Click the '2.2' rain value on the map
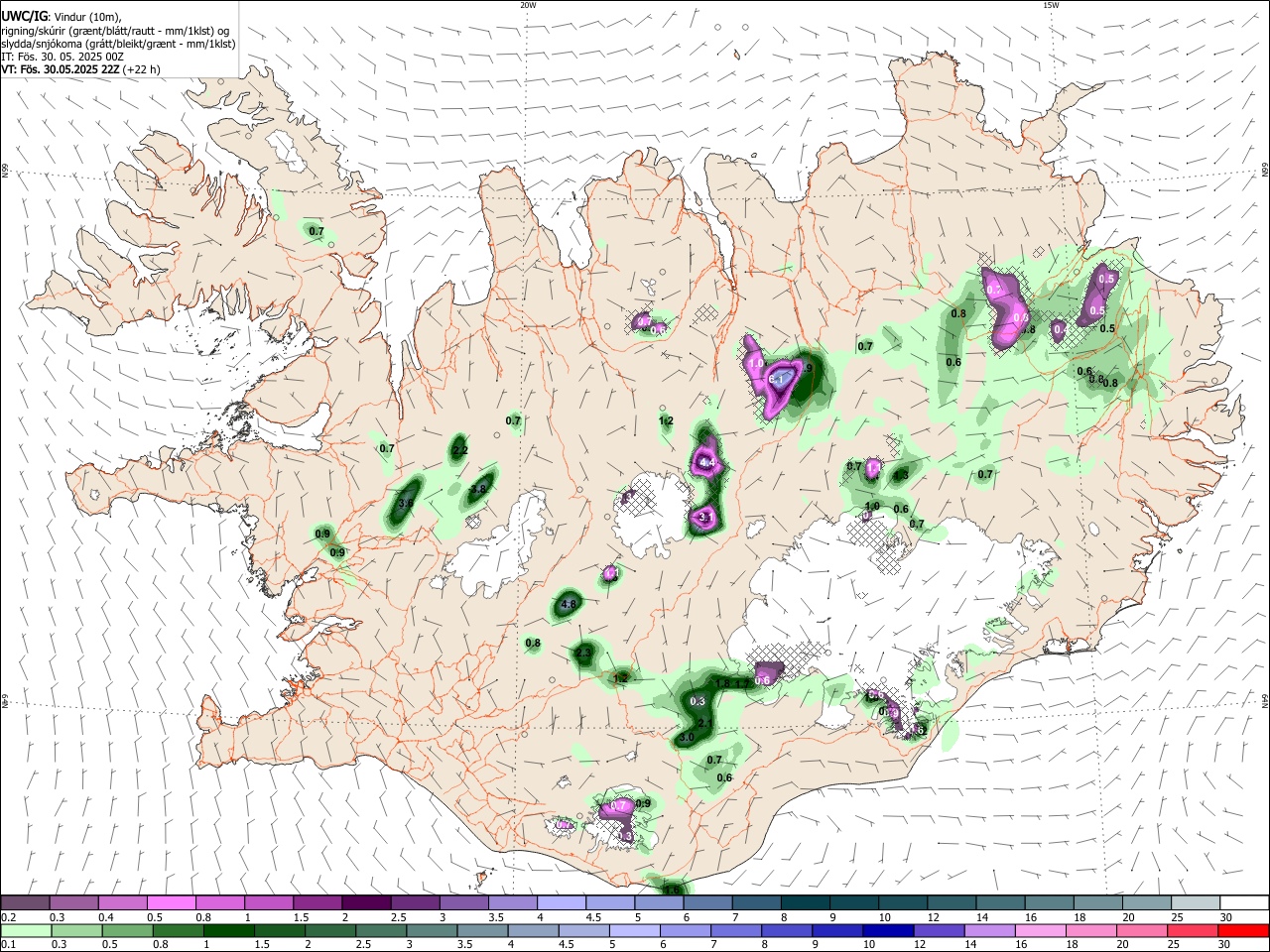This screenshot has width=1270, height=952. (459, 450)
